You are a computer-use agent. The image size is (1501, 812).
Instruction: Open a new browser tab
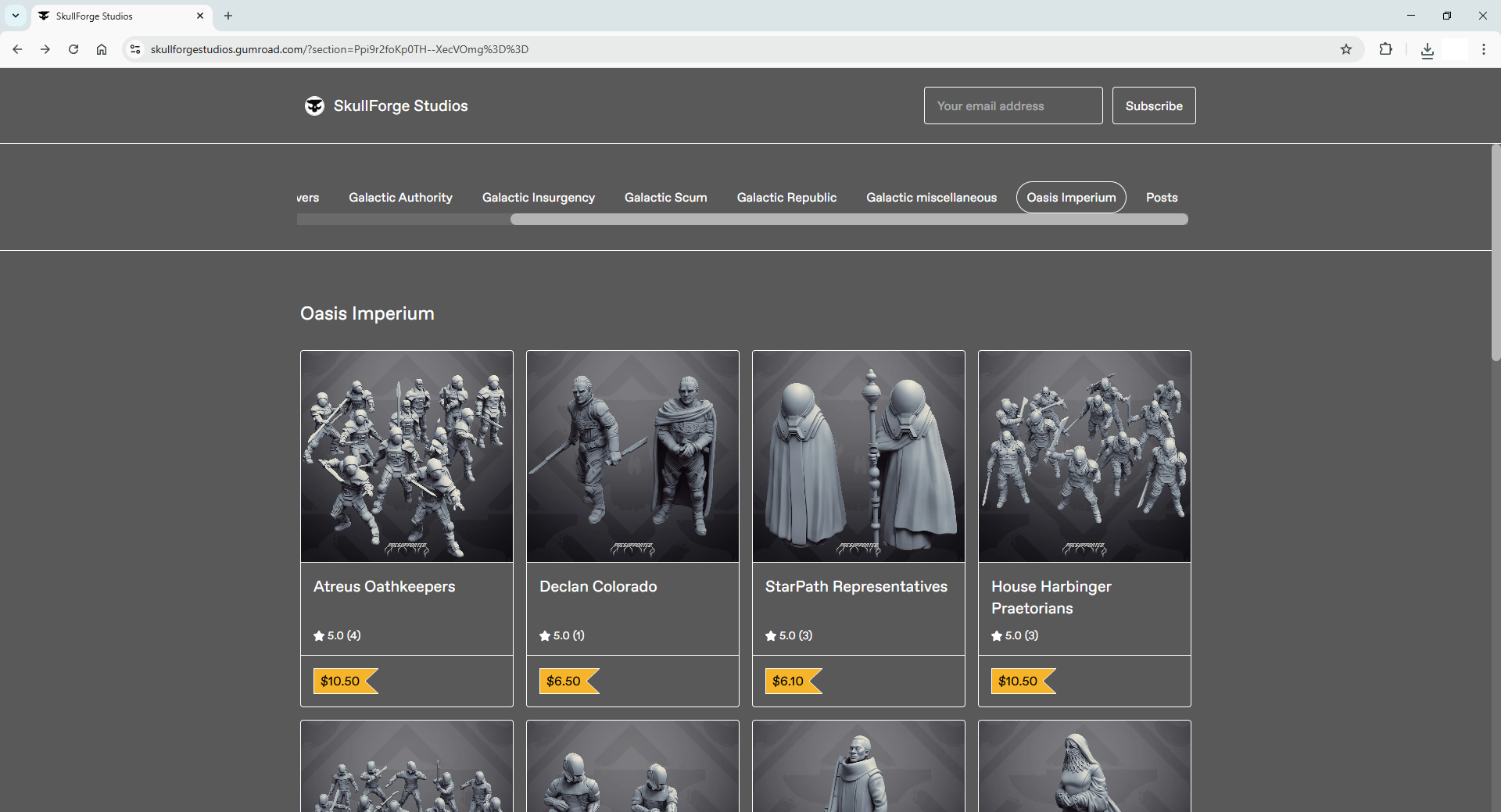click(228, 16)
